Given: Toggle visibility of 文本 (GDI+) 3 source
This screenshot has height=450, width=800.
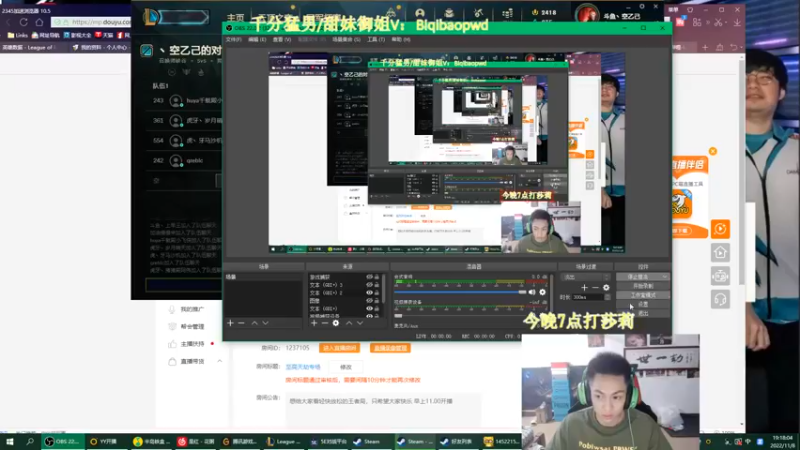Looking at the screenshot, I should (369, 285).
